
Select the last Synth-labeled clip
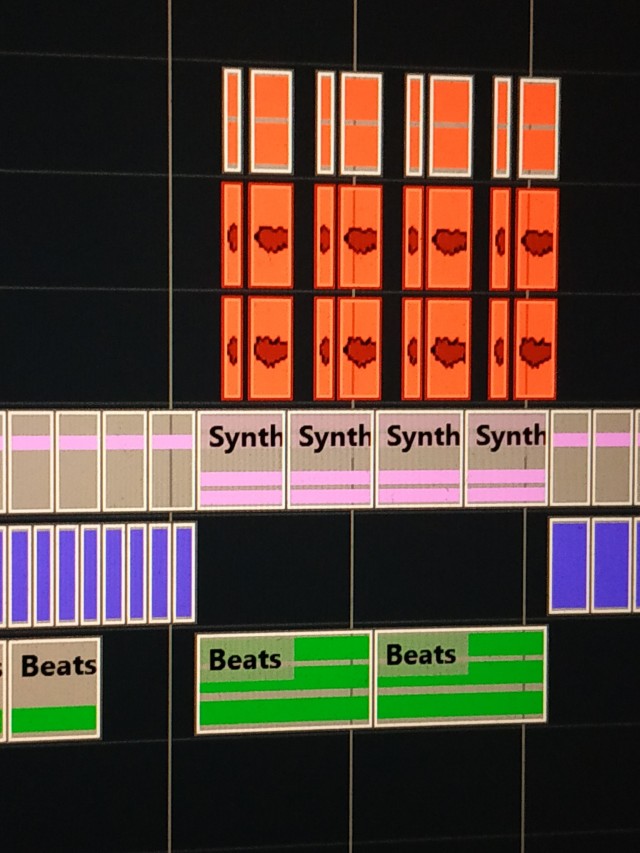506,460
